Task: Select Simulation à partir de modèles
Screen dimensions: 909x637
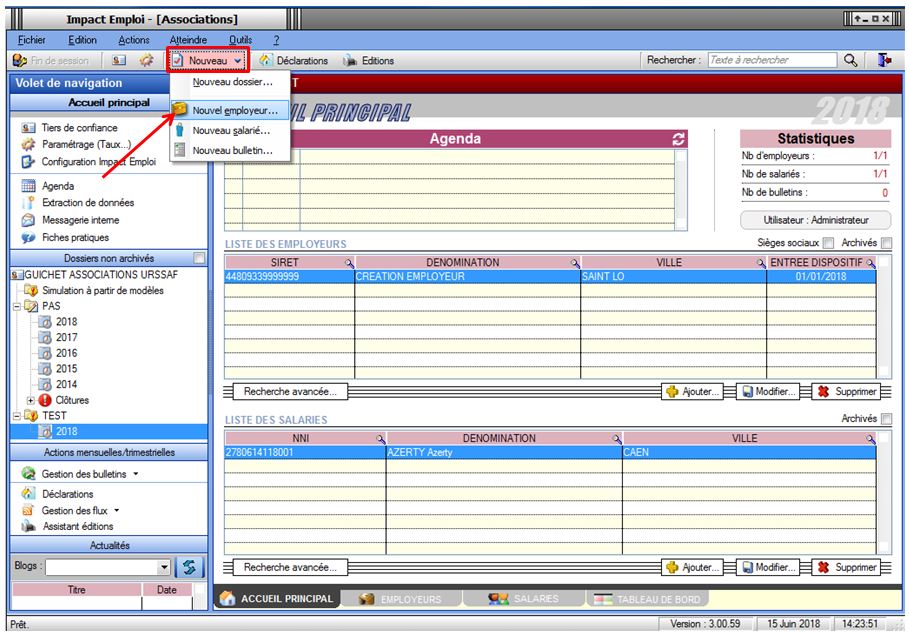Action: click(103, 290)
